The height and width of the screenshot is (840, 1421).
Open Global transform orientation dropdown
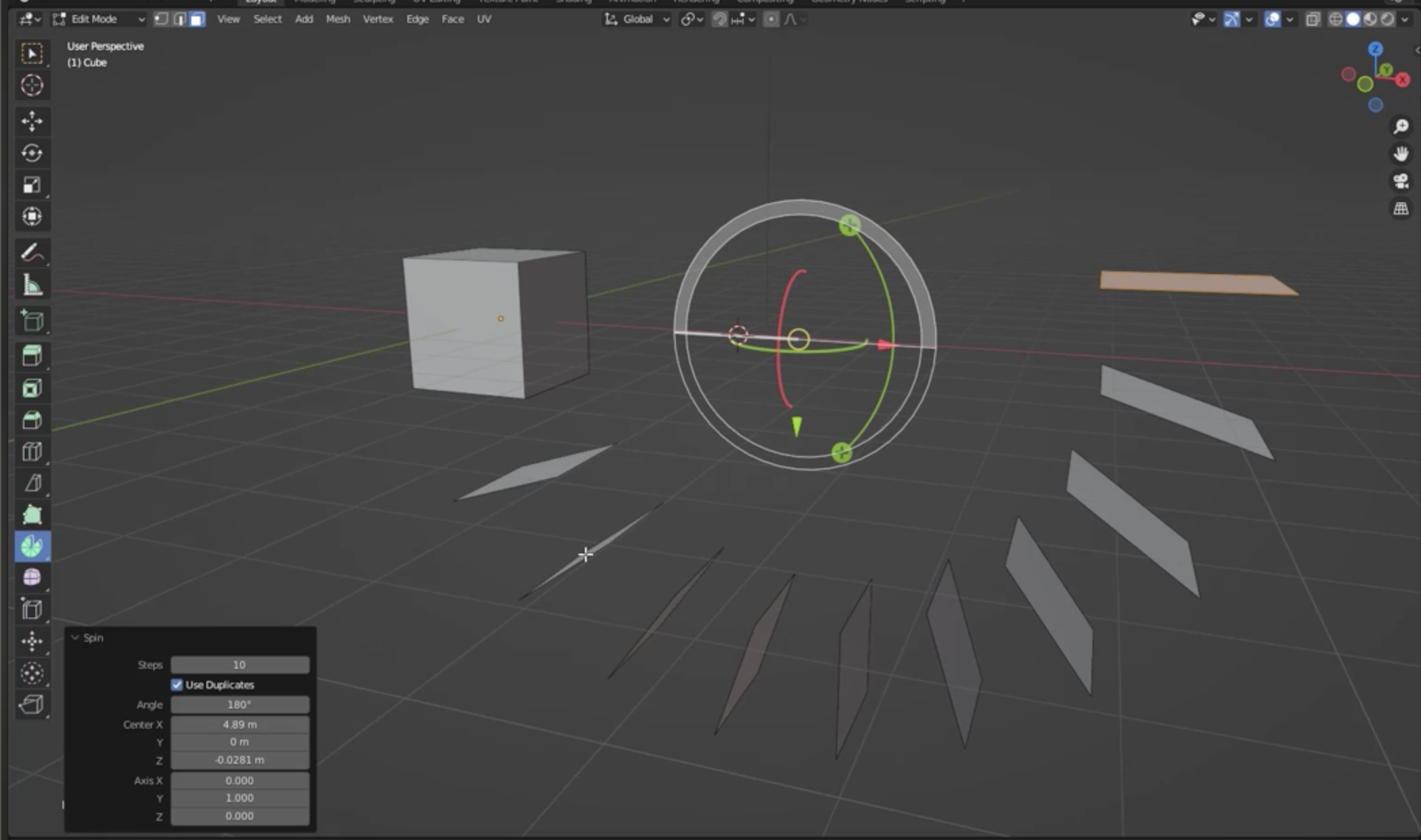tap(637, 19)
